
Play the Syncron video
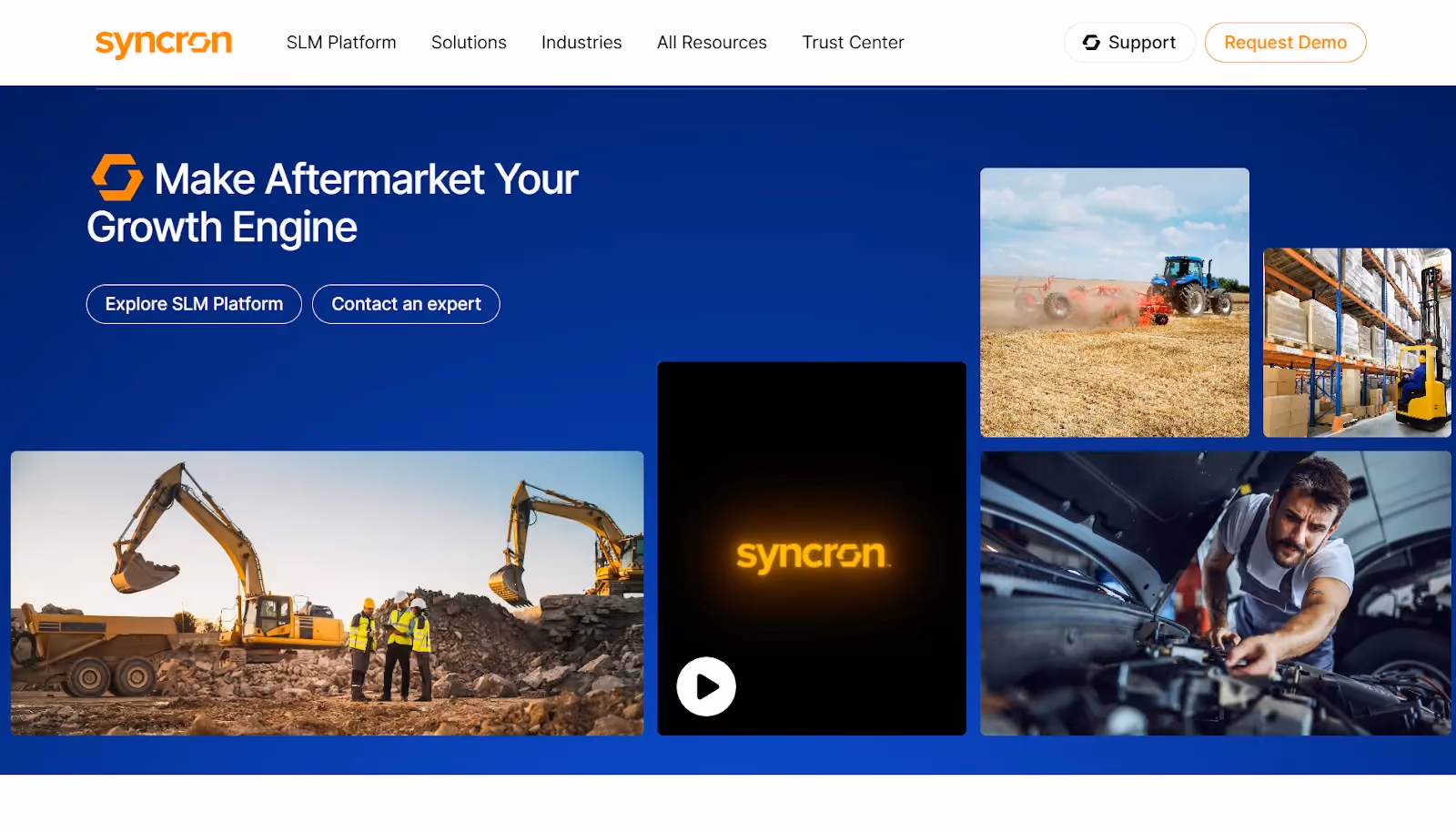coord(706,686)
